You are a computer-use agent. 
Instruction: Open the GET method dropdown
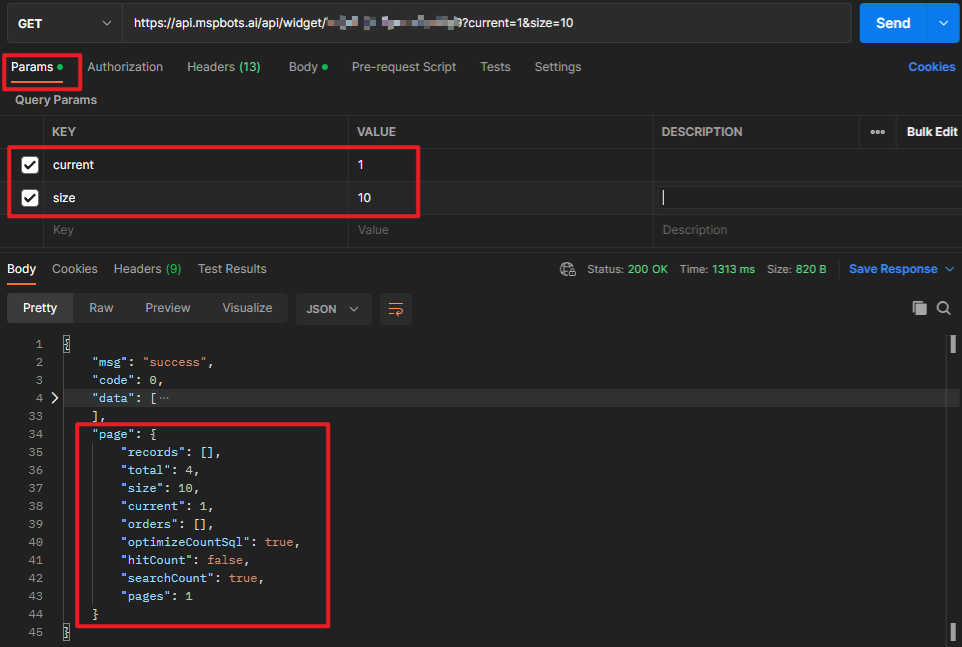pyautogui.click(x=64, y=23)
